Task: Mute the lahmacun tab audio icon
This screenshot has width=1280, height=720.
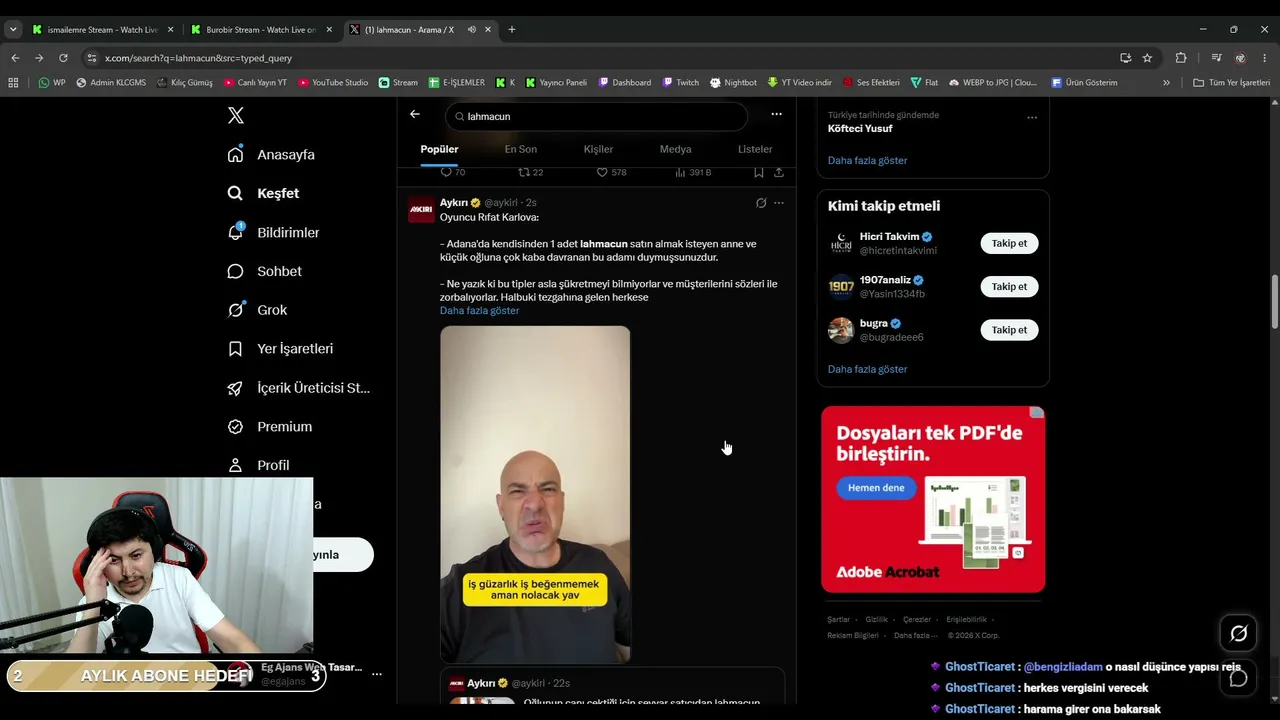Action: coord(471,30)
